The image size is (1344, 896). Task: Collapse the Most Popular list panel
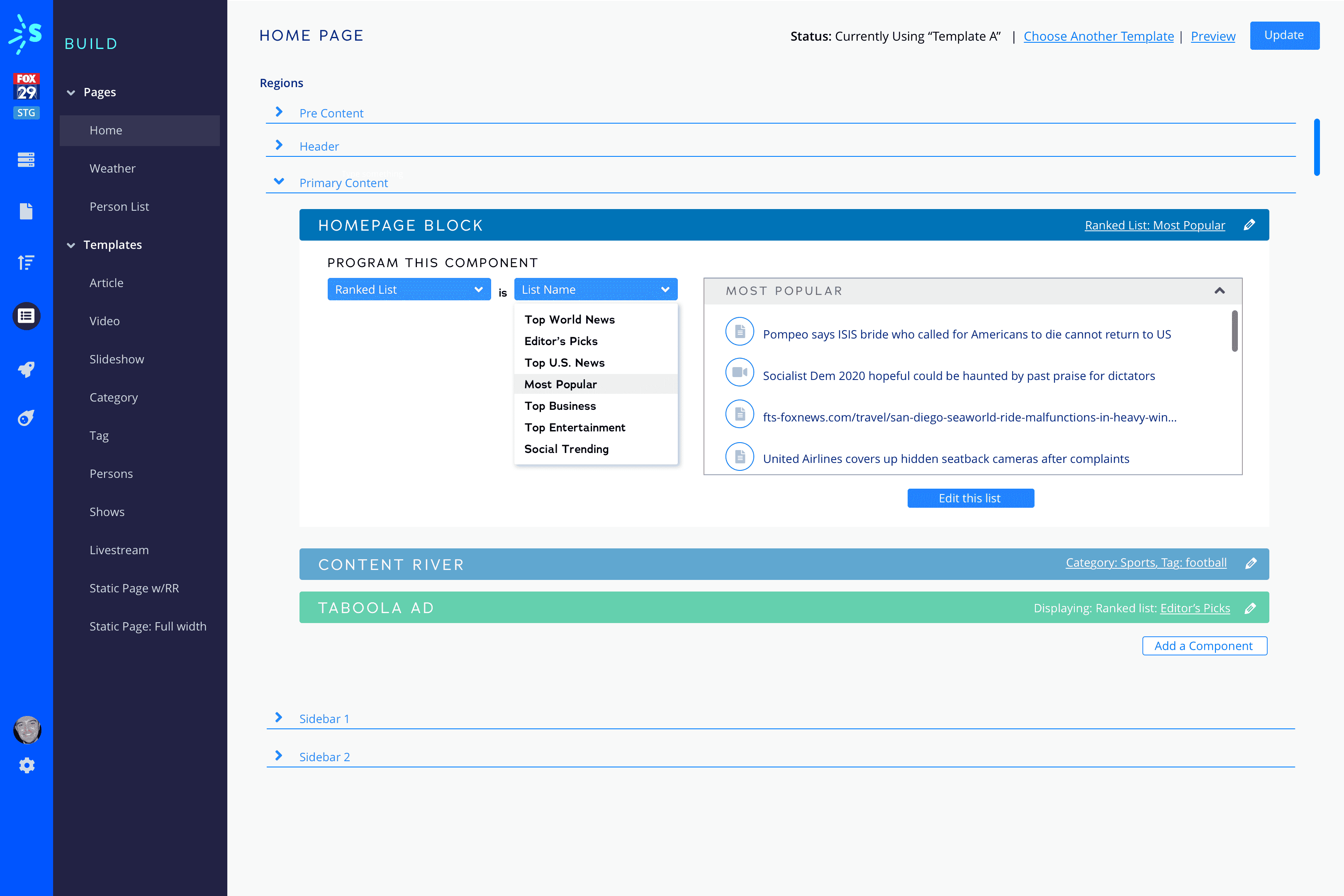1220,291
